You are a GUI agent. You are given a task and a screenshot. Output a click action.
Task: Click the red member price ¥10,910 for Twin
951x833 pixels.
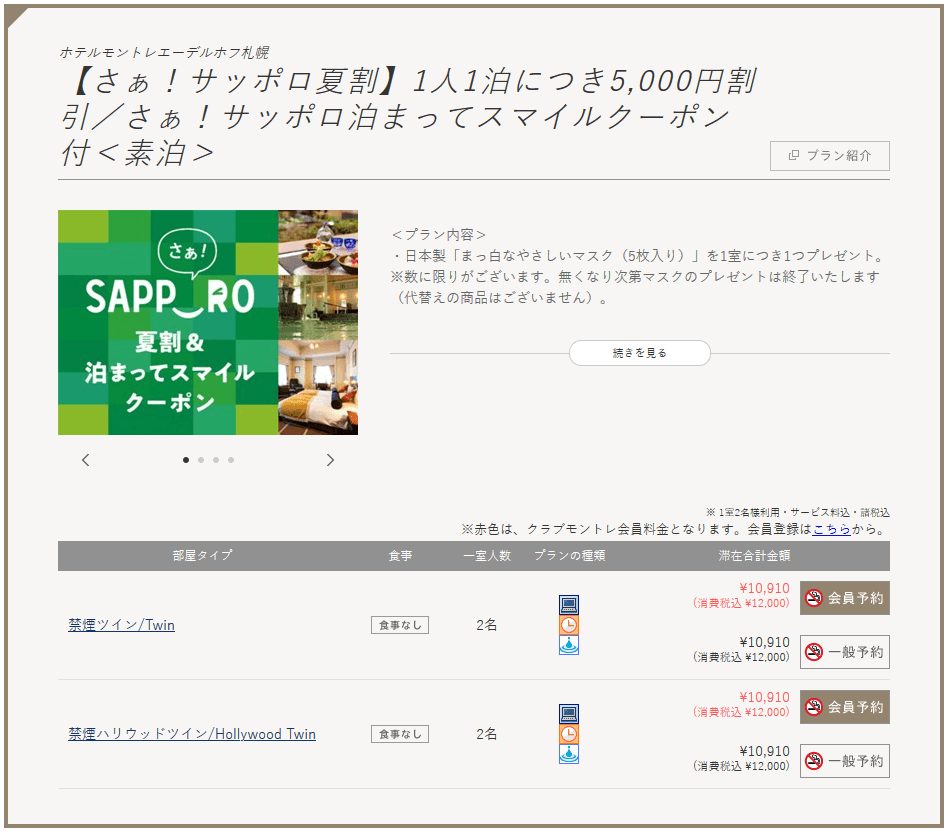[x=764, y=588]
